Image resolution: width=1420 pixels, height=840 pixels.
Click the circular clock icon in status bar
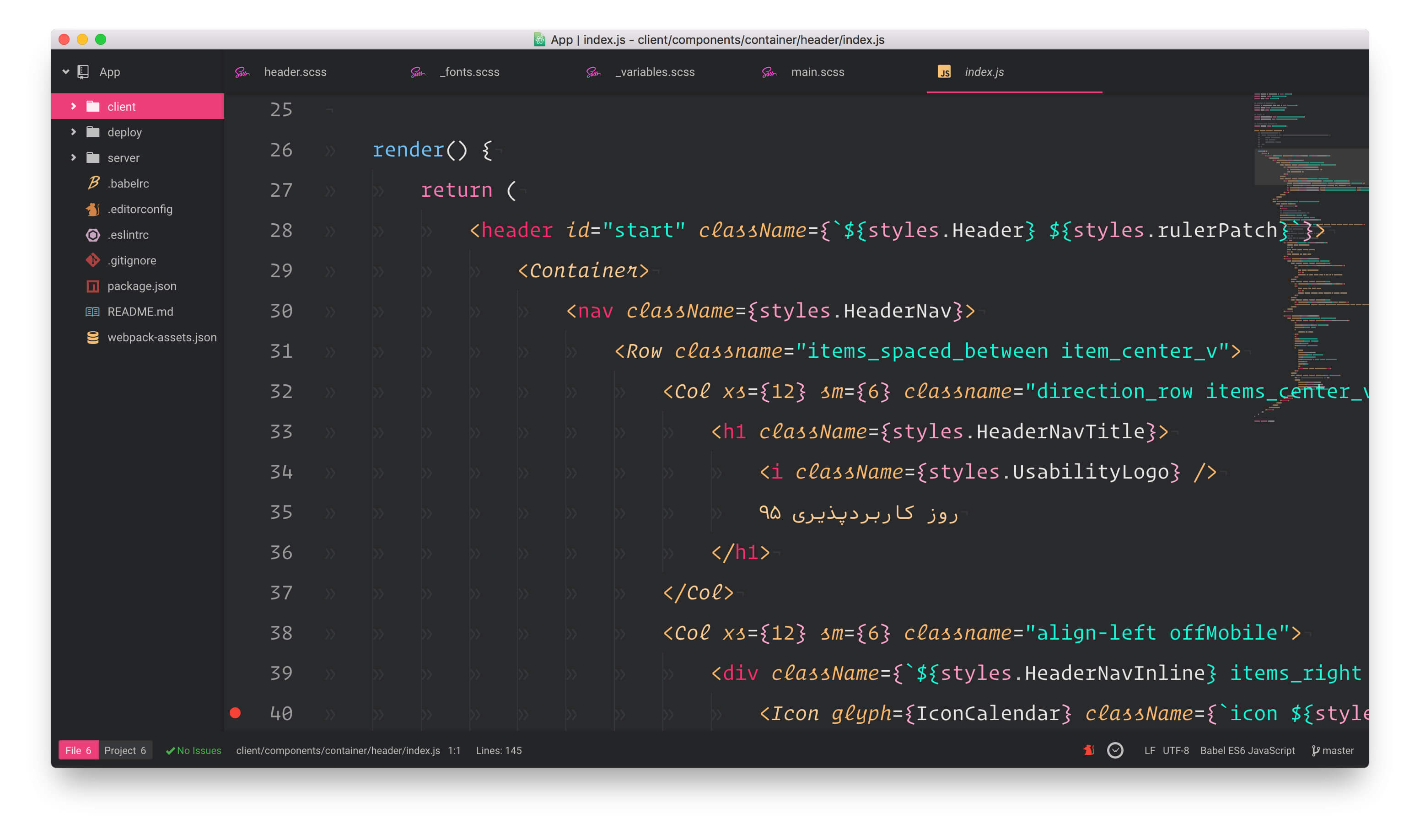(1115, 750)
